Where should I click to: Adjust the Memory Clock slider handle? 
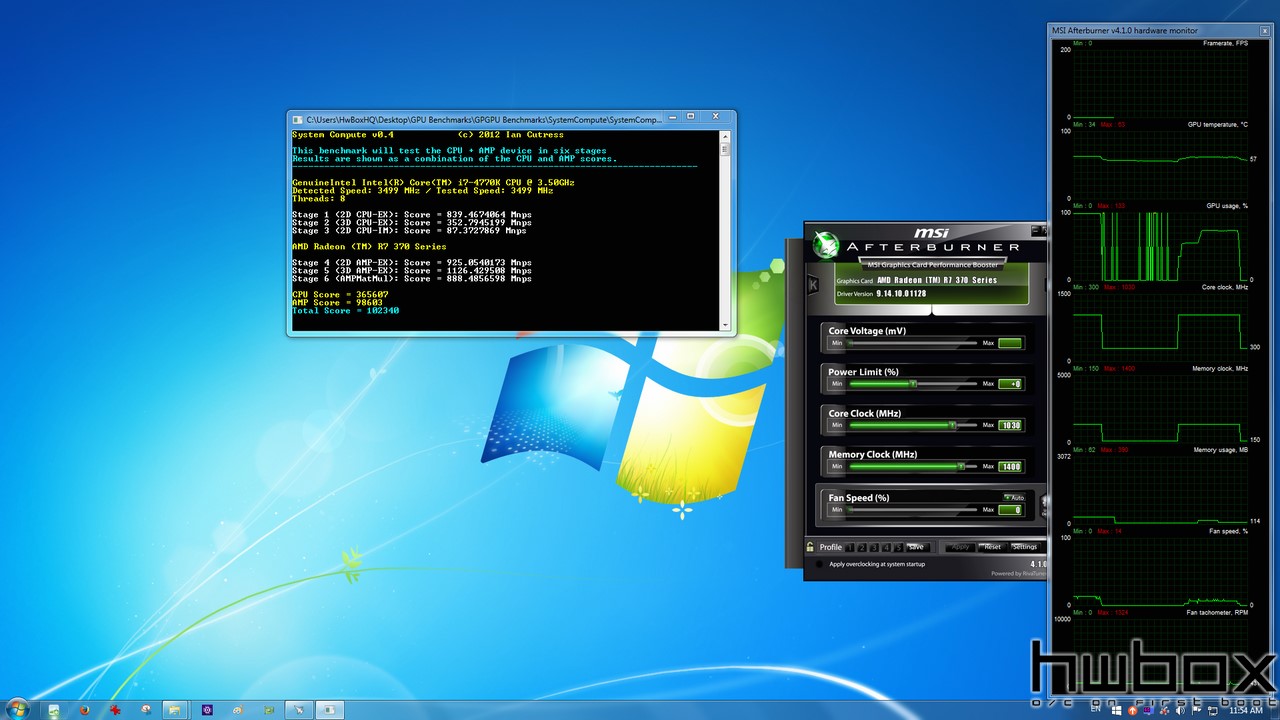[961, 466]
